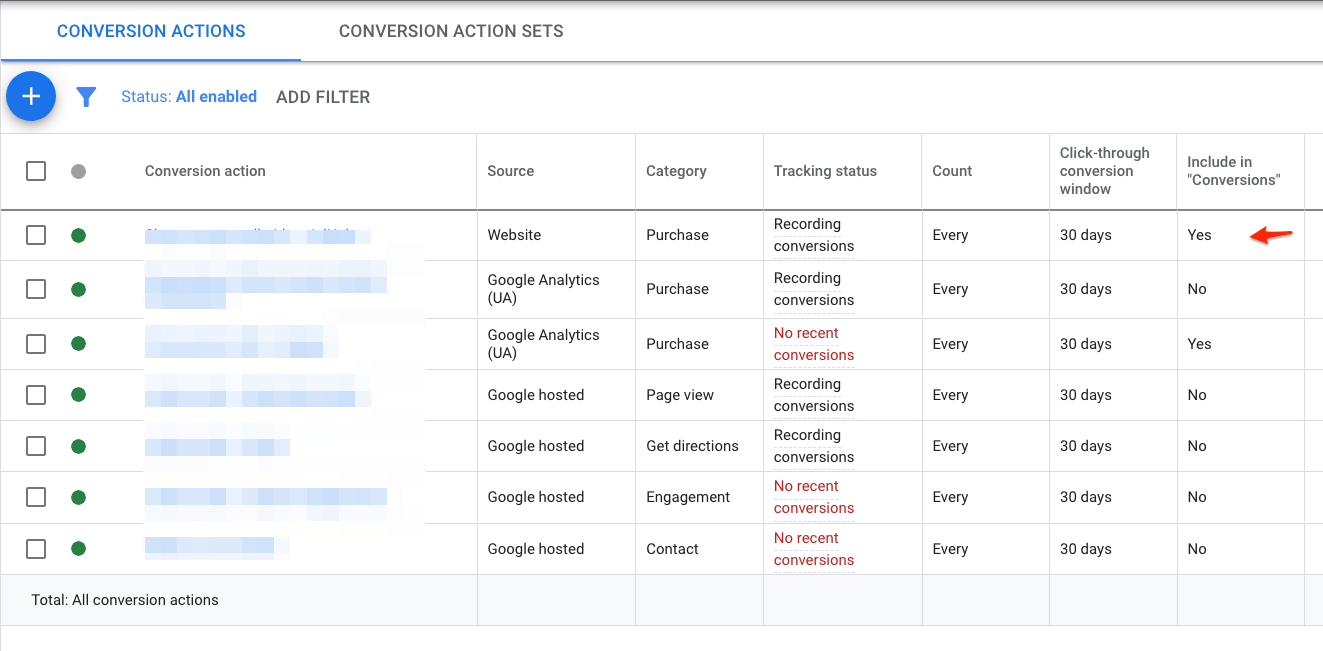Tick the select-all checkbox in table header

pos(36,171)
